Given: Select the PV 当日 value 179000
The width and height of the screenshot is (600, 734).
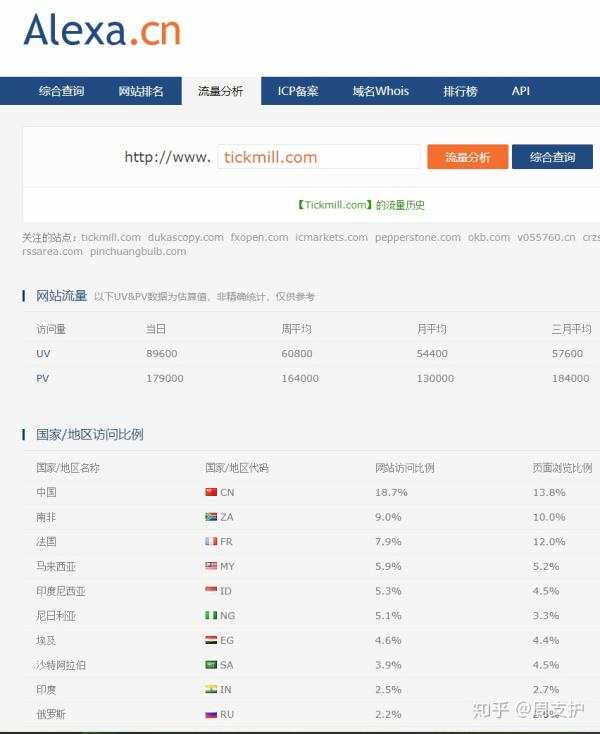Looking at the screenshot, I should point(165,378).
